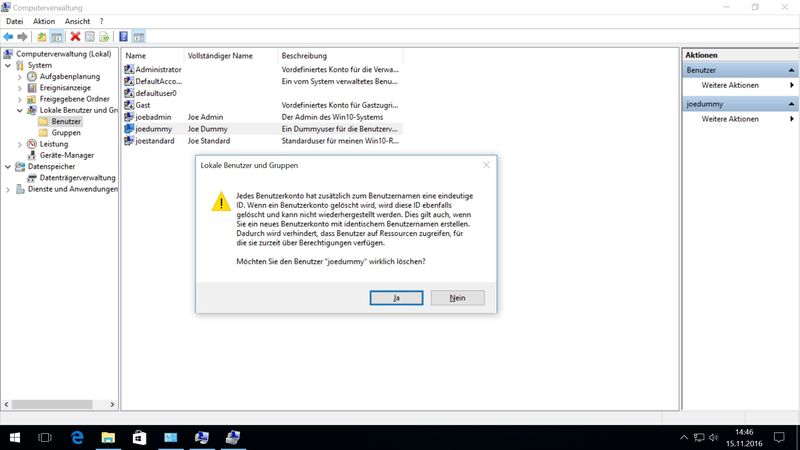Select the Gruppen folder in the tree
The image size is (800, 450).
coord(66,133)
